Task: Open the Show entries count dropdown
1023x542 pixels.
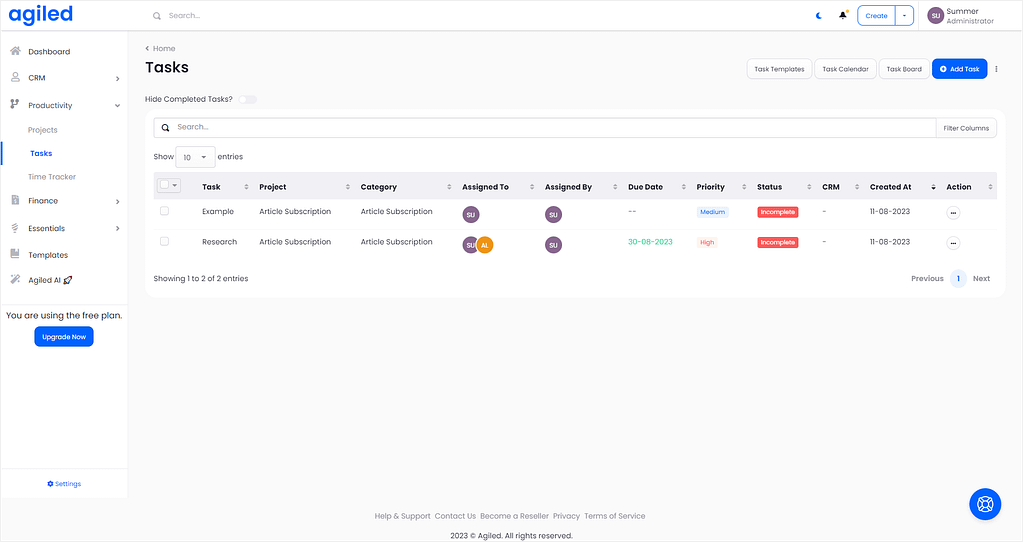Action: click(x=195, y=157)
